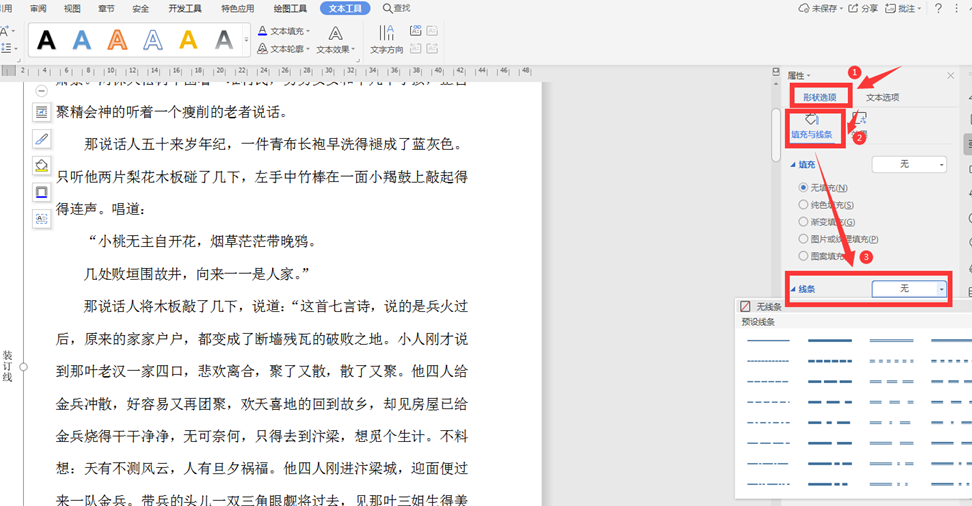The width and height of the screenshot is (972, 506).
Task: Click the brush style icon beside the document
Action: pos(42,139)
